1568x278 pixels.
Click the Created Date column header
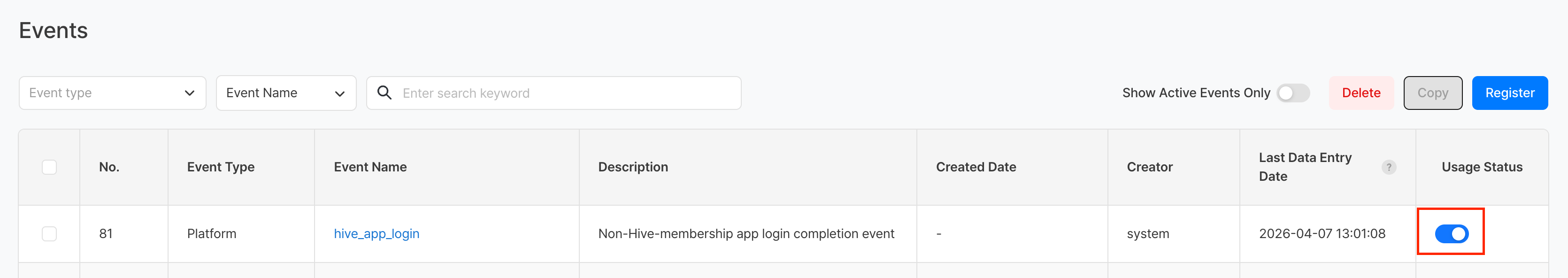tap(976, 167)
